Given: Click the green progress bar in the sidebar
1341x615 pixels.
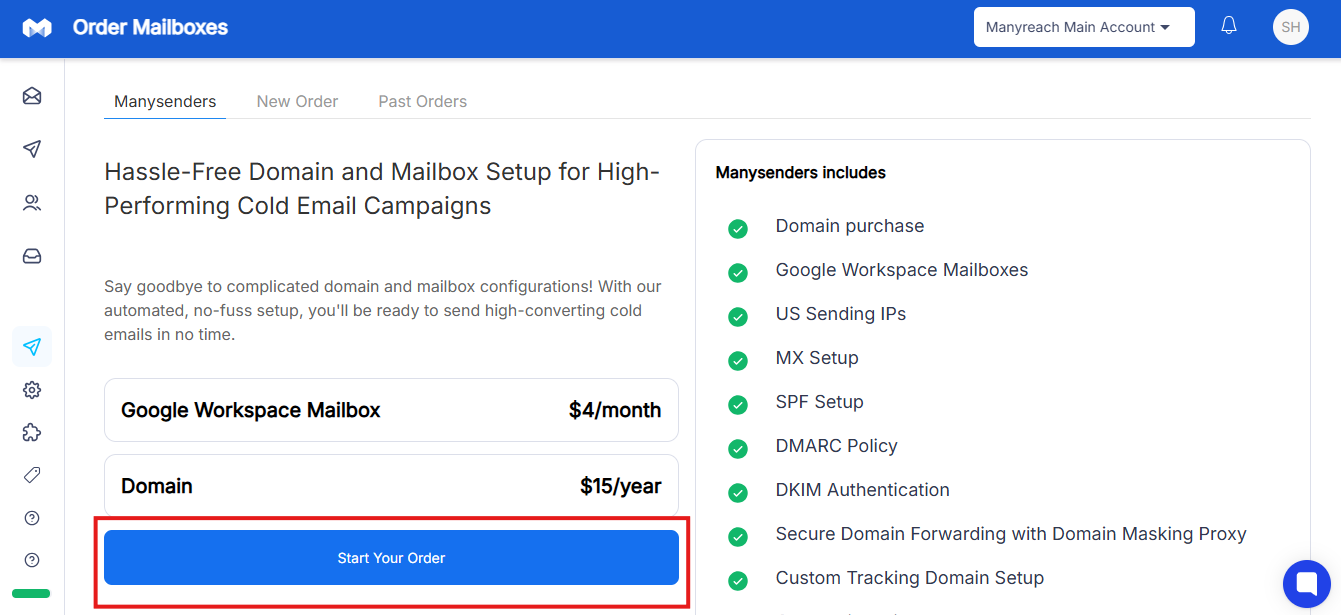Looking at the screenshot, I should point(31,594).
